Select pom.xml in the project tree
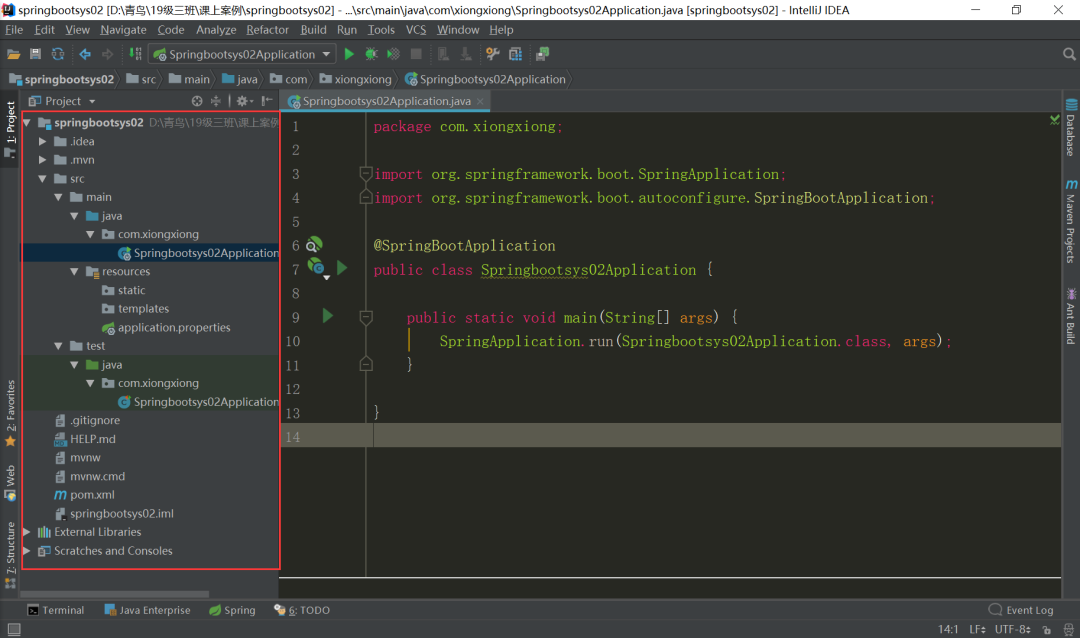1080x638 pixels. (92, 495)
